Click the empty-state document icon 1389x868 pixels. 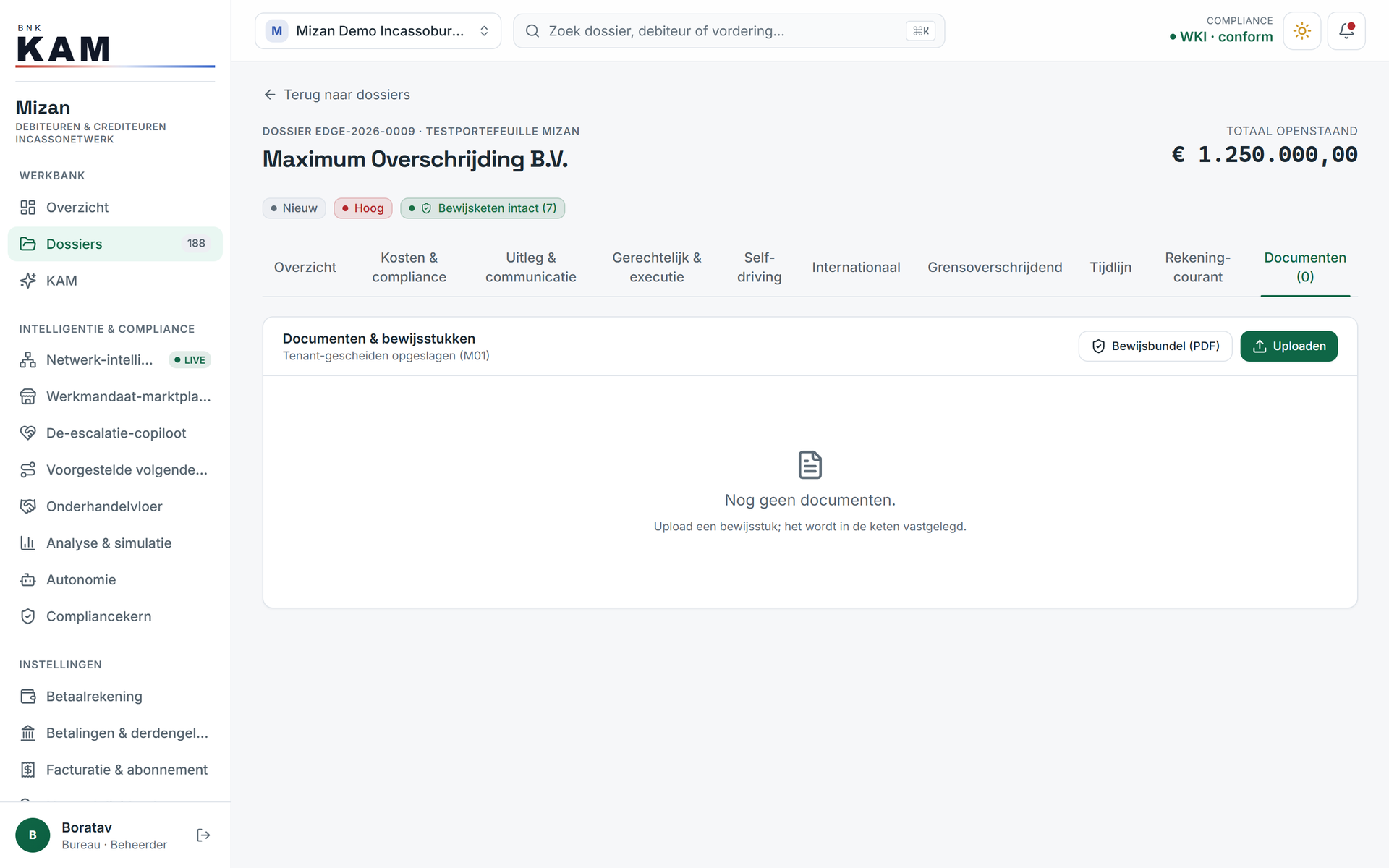(x=810, y=465)
